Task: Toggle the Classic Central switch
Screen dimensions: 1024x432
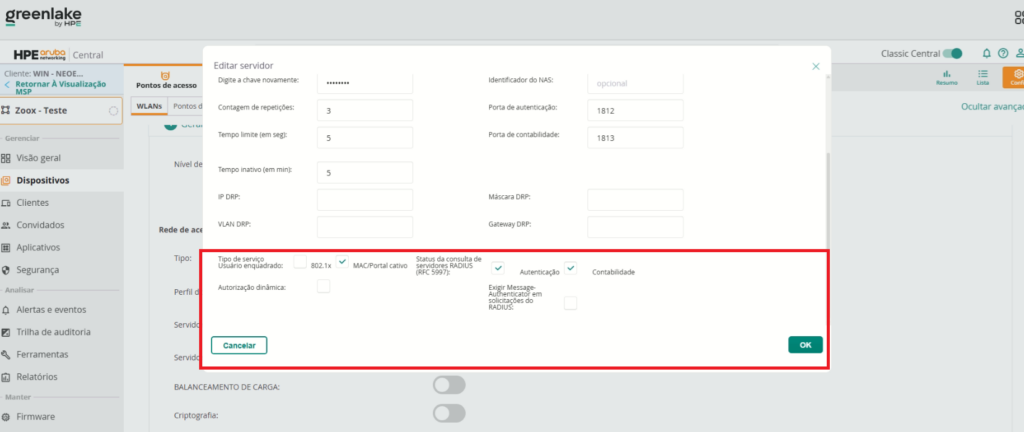Action: [x=952, y=54]
